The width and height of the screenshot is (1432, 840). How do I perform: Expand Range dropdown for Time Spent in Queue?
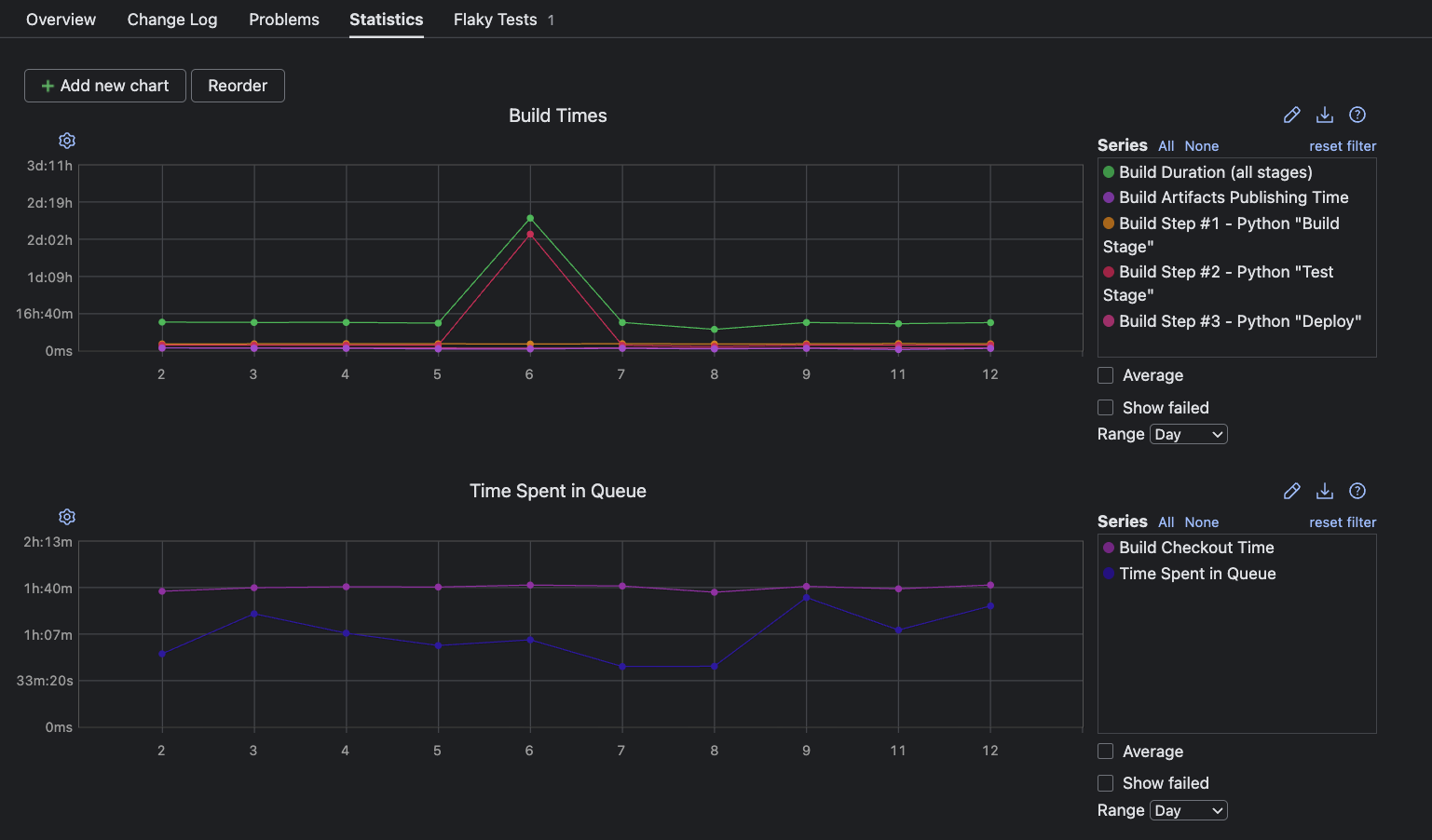[x=1188, y=811]
